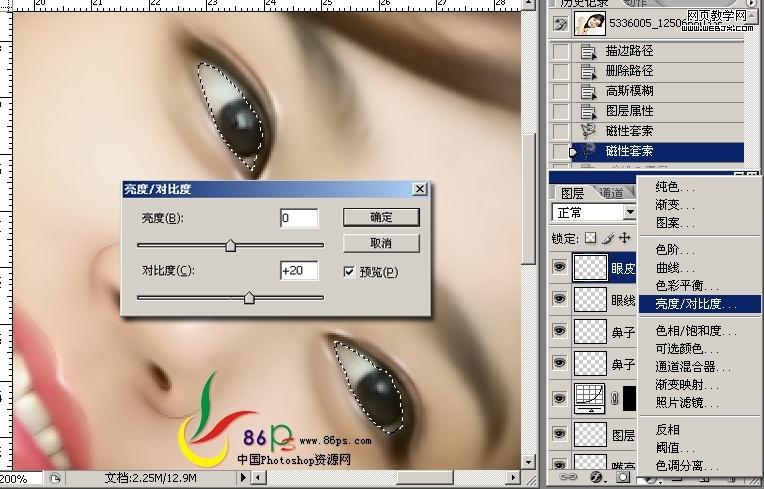Select the curves adjustment layer thumbnail
The height and width of the screenshot is (489, 764).
(590, 398)
